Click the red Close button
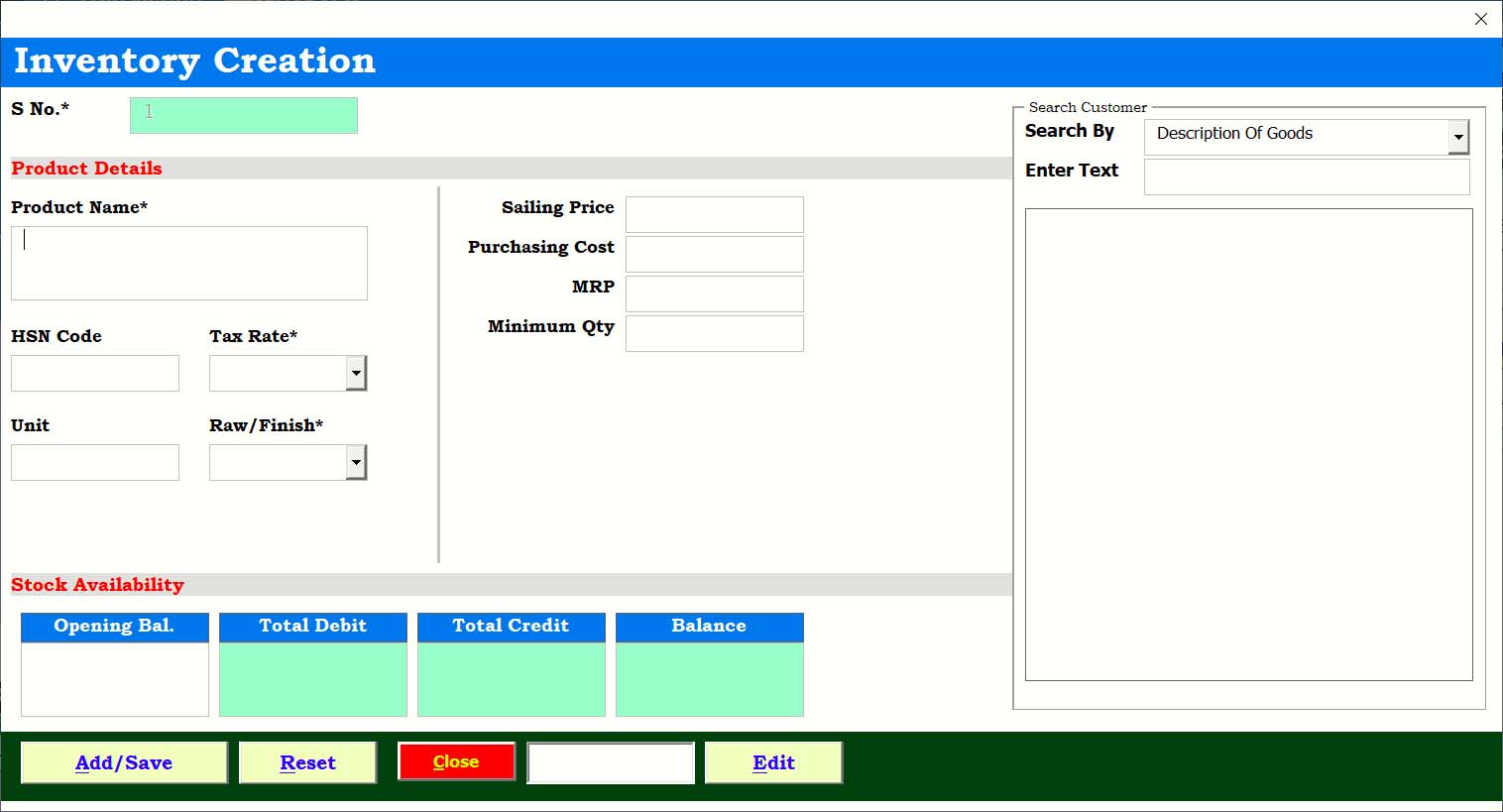This screenshot has height=812, width=1503. (x=456, y=761)
